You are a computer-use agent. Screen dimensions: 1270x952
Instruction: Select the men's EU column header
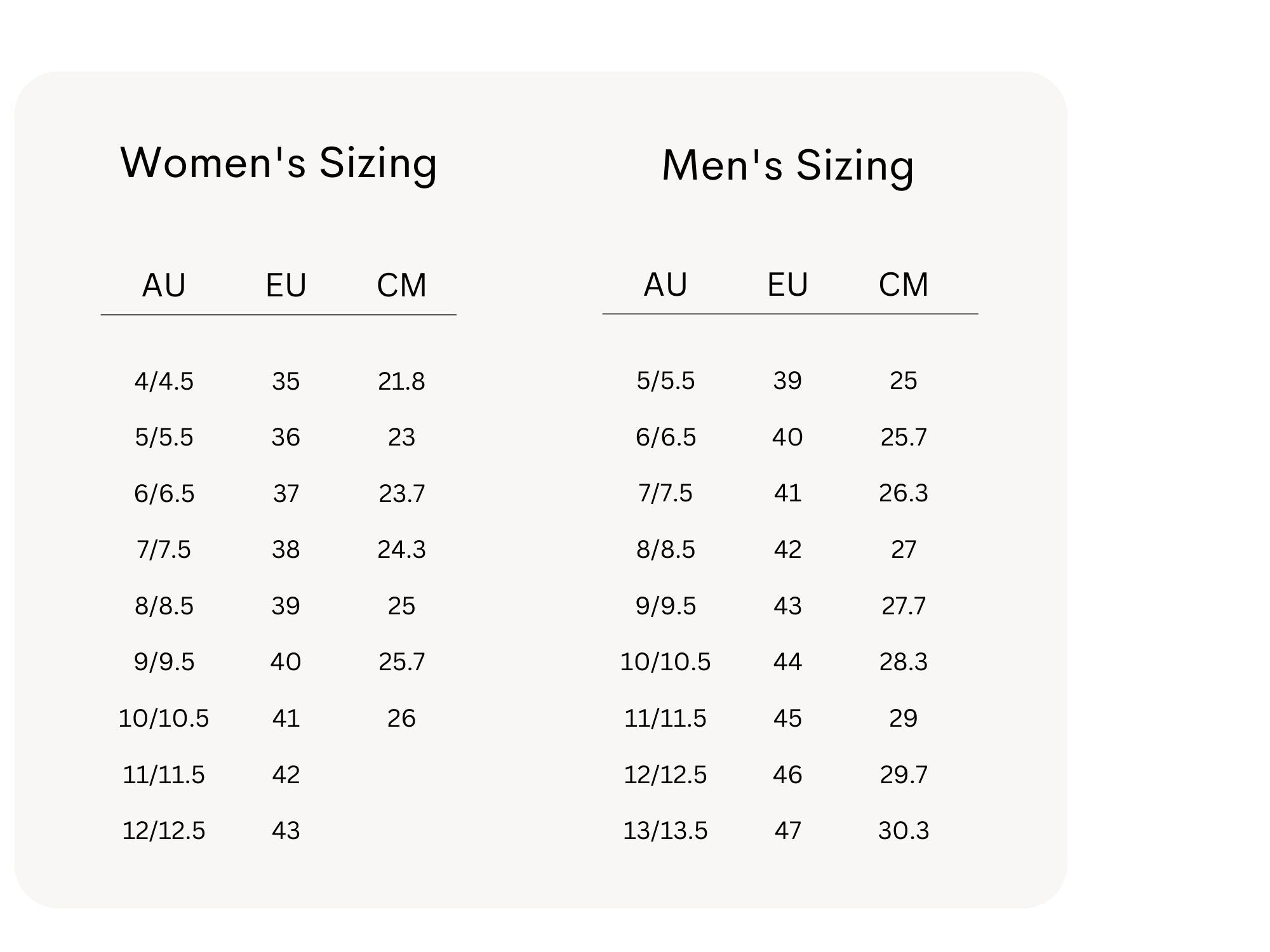tap(787, 284)
